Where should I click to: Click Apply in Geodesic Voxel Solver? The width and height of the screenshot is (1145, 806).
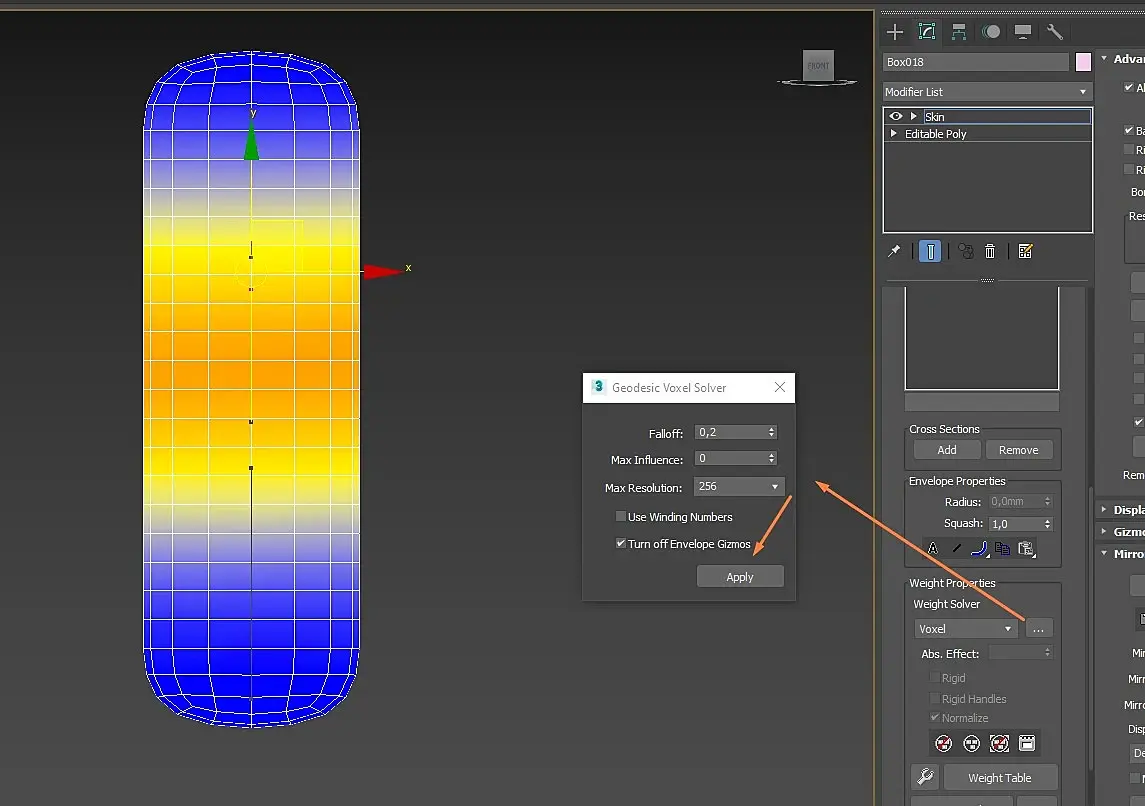pyautogui.click(x=740, y=577)
